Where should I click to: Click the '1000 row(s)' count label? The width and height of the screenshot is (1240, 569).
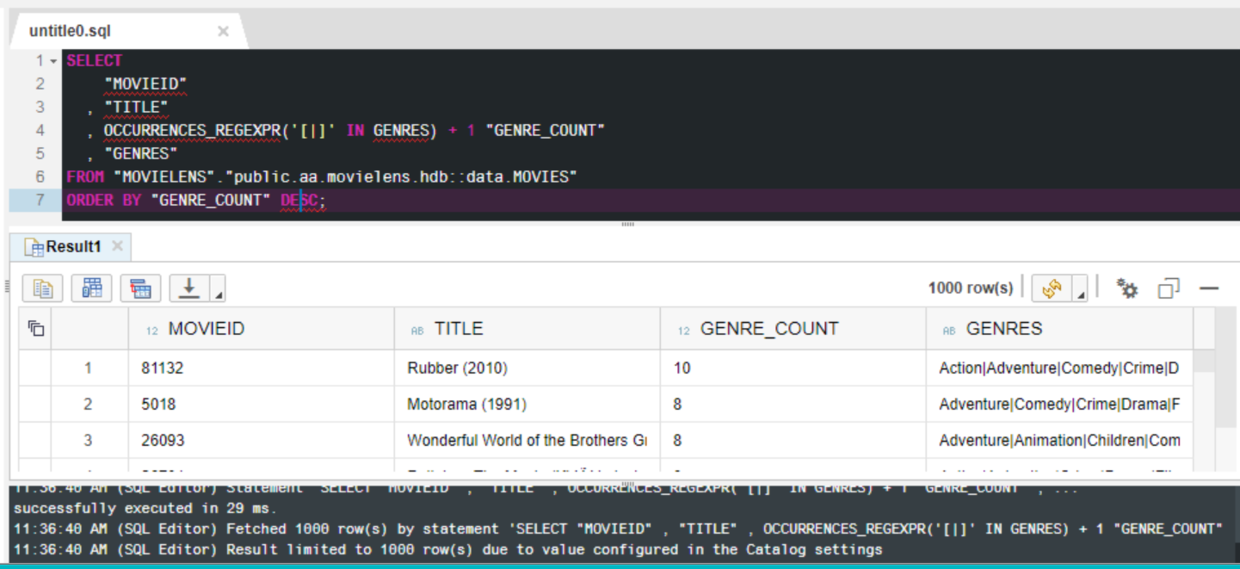point(970,288)
